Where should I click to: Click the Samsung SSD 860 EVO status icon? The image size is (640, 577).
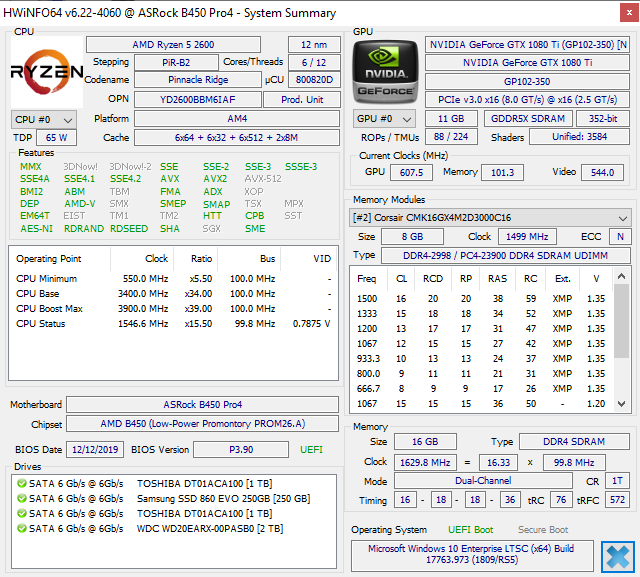(x=22, y=499)
